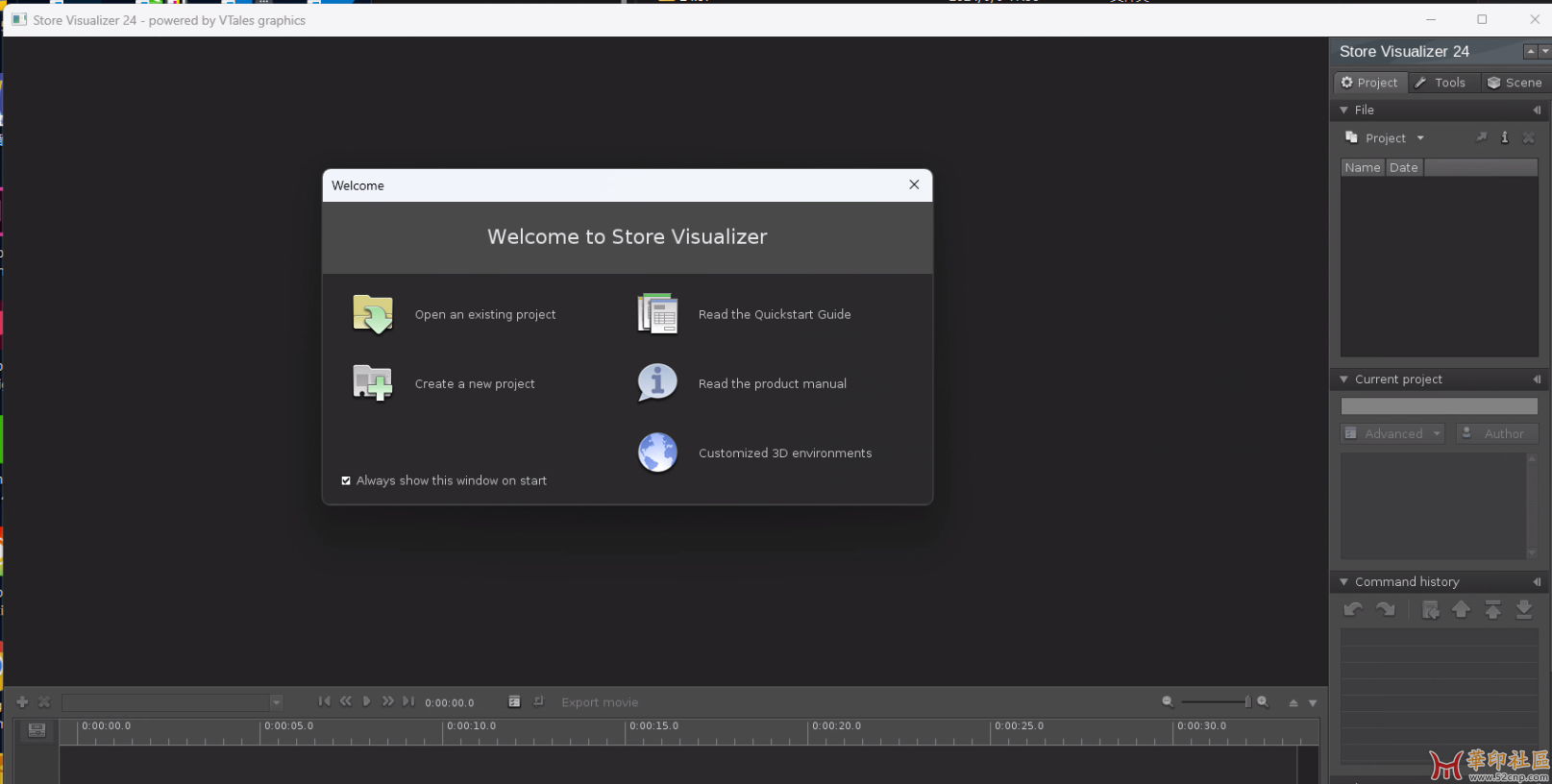
Task: Click the timeline collapse up-arrow icon
Action: [1293, 703]
